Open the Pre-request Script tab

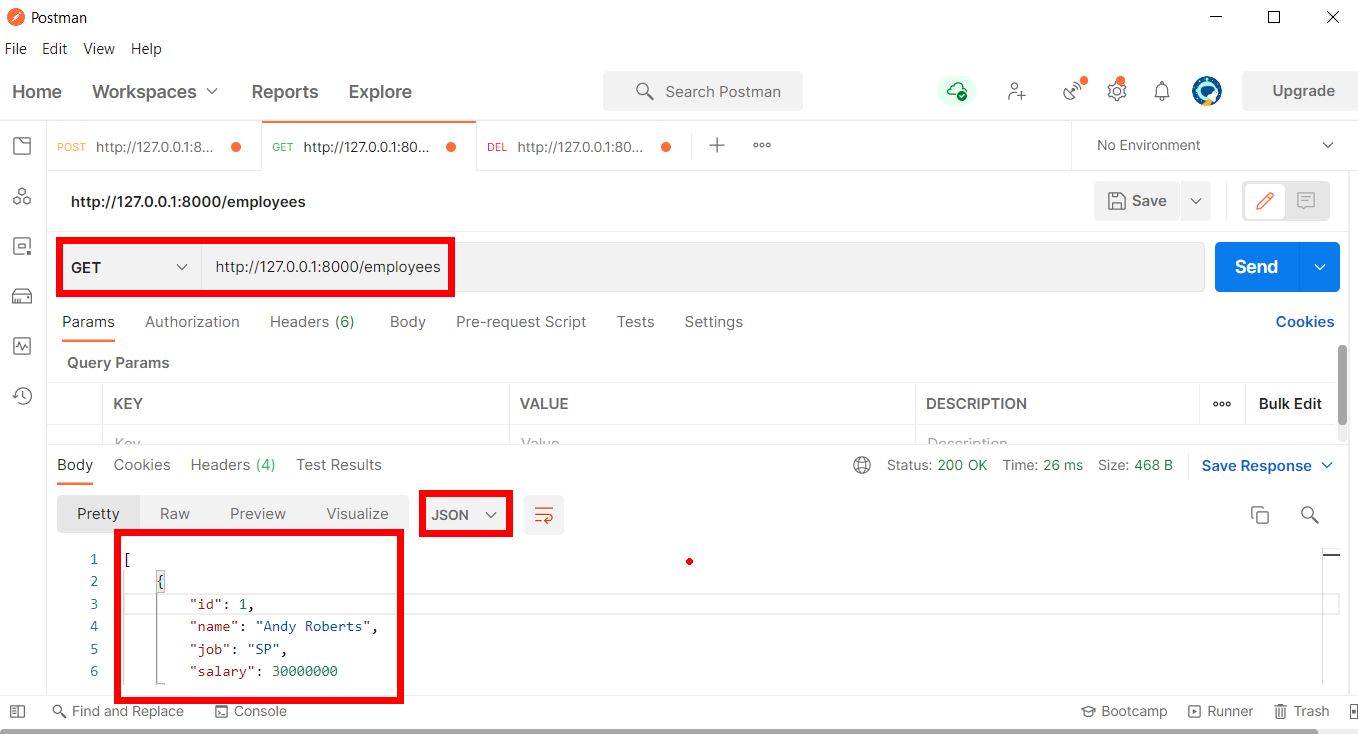521,322
